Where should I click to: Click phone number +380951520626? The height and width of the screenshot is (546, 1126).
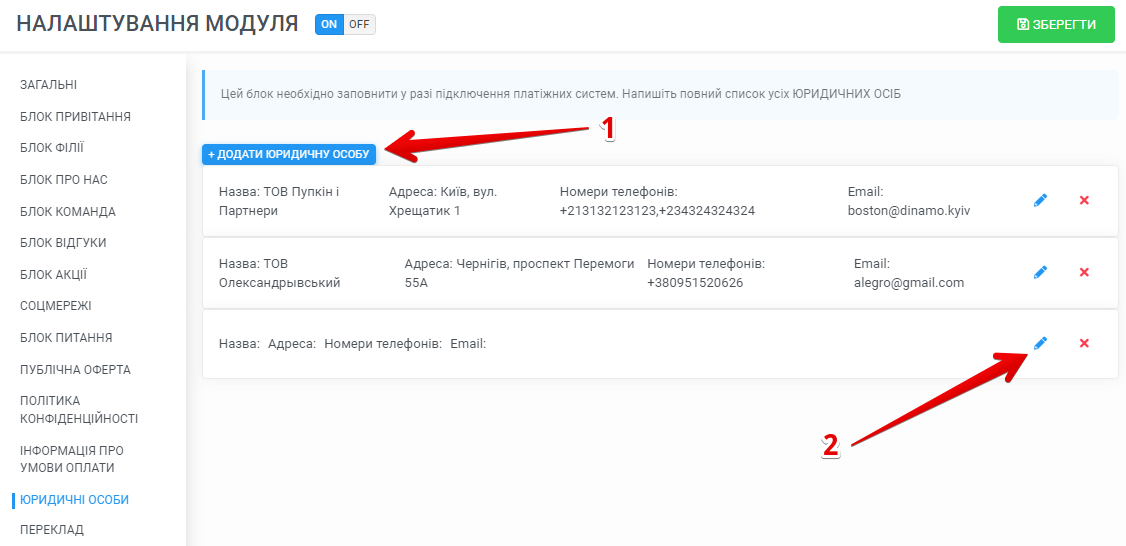click(695, 283)
